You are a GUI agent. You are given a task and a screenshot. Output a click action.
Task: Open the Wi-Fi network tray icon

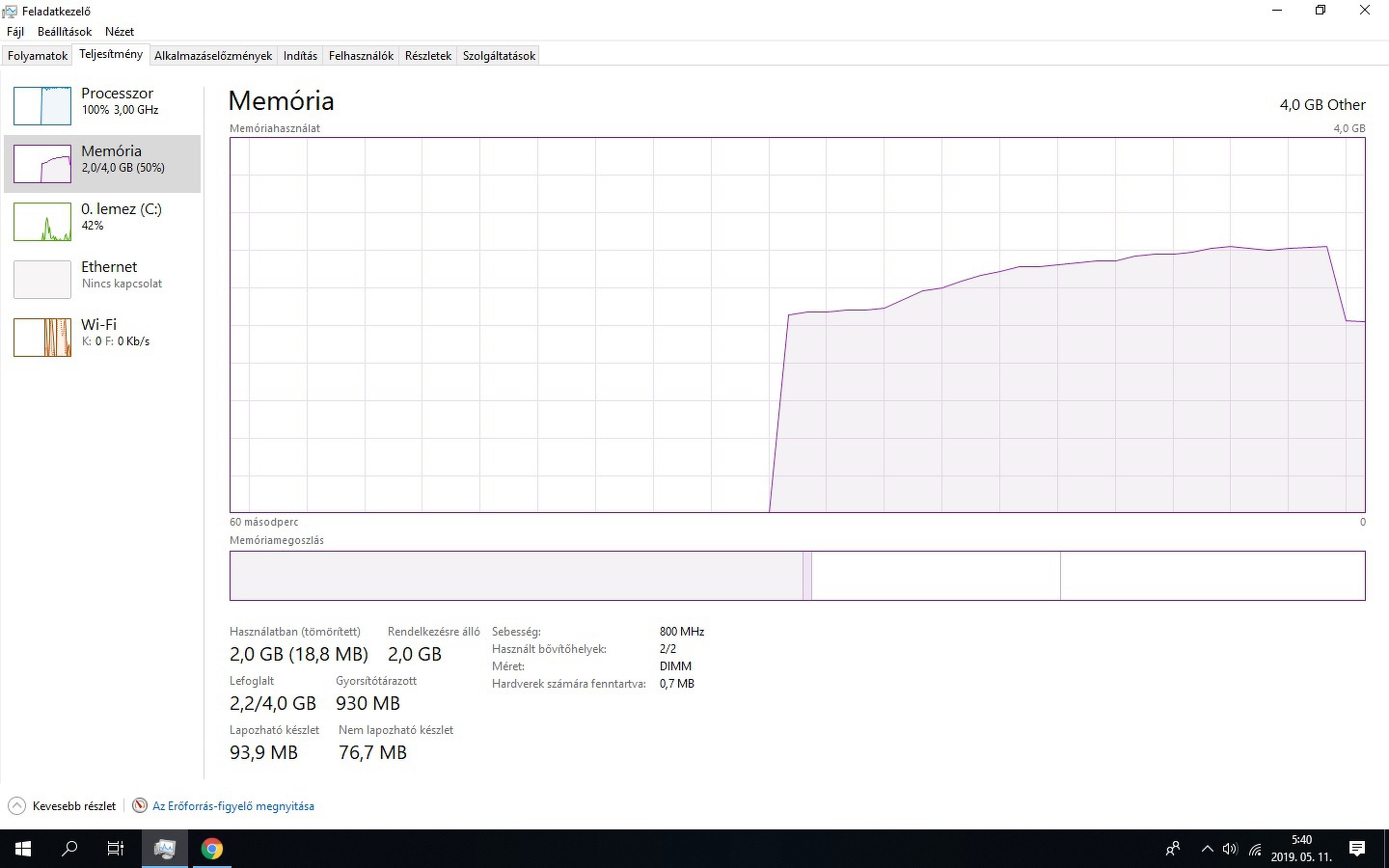1255,849
